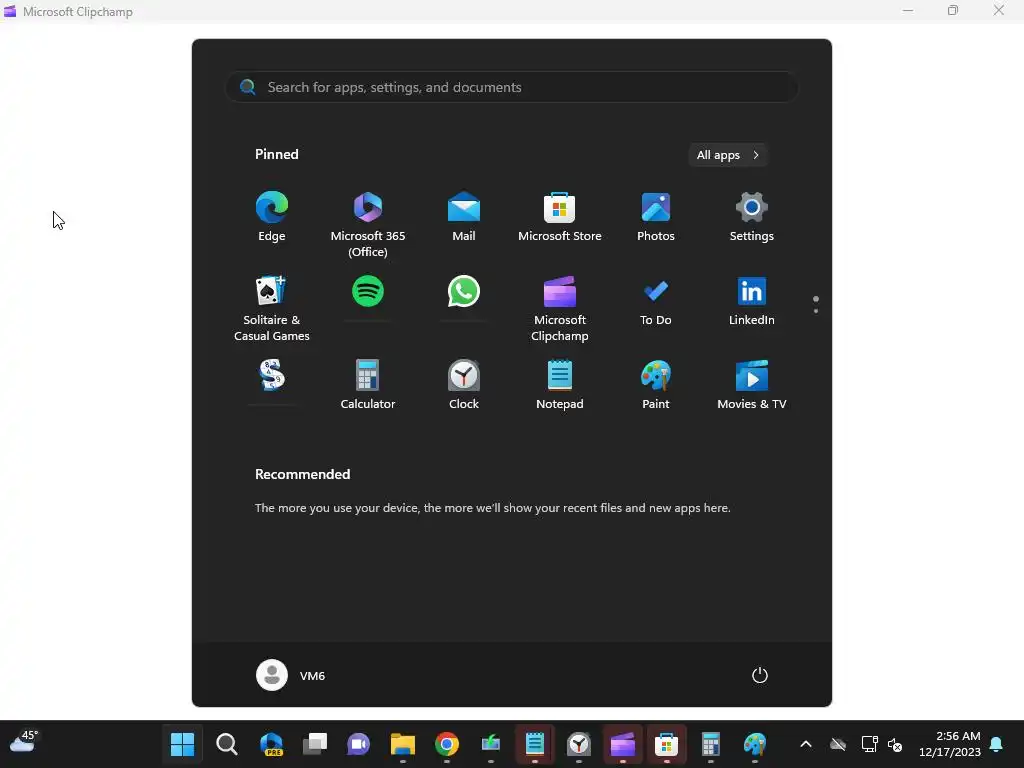Click the Start menu search field
The image size is (1024, 768).
point(512,87)
